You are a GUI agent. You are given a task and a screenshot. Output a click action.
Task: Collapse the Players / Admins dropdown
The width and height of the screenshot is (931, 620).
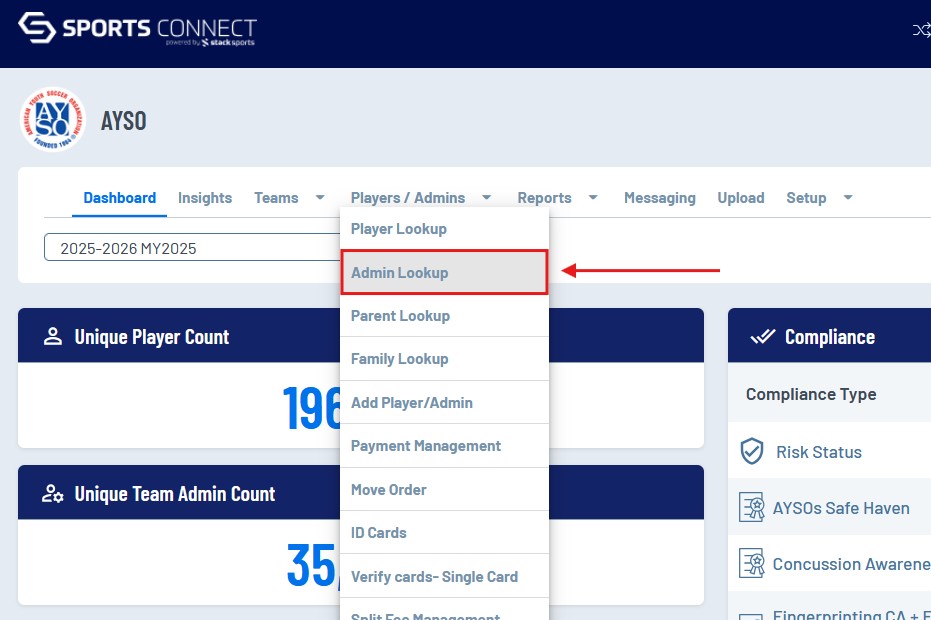[486, 198]
